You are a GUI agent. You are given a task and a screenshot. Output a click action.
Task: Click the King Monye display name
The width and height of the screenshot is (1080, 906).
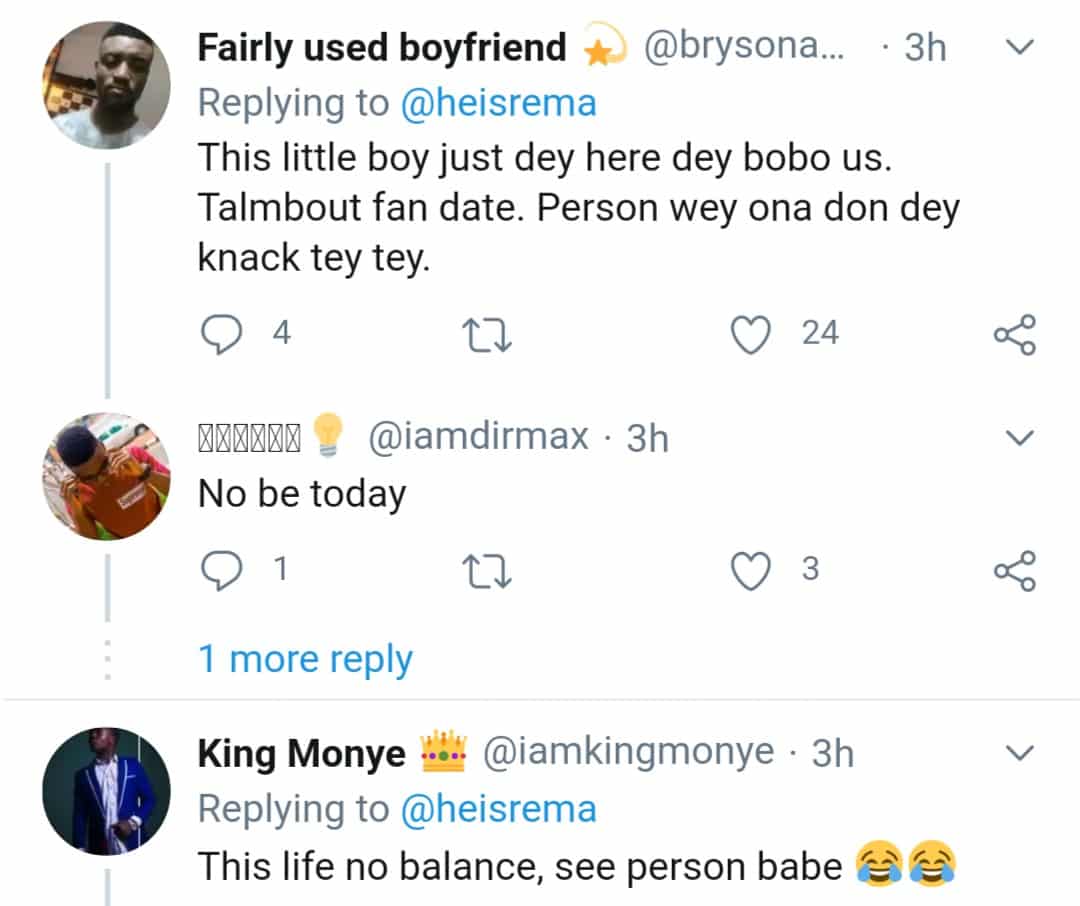click(x=302, y=753)
